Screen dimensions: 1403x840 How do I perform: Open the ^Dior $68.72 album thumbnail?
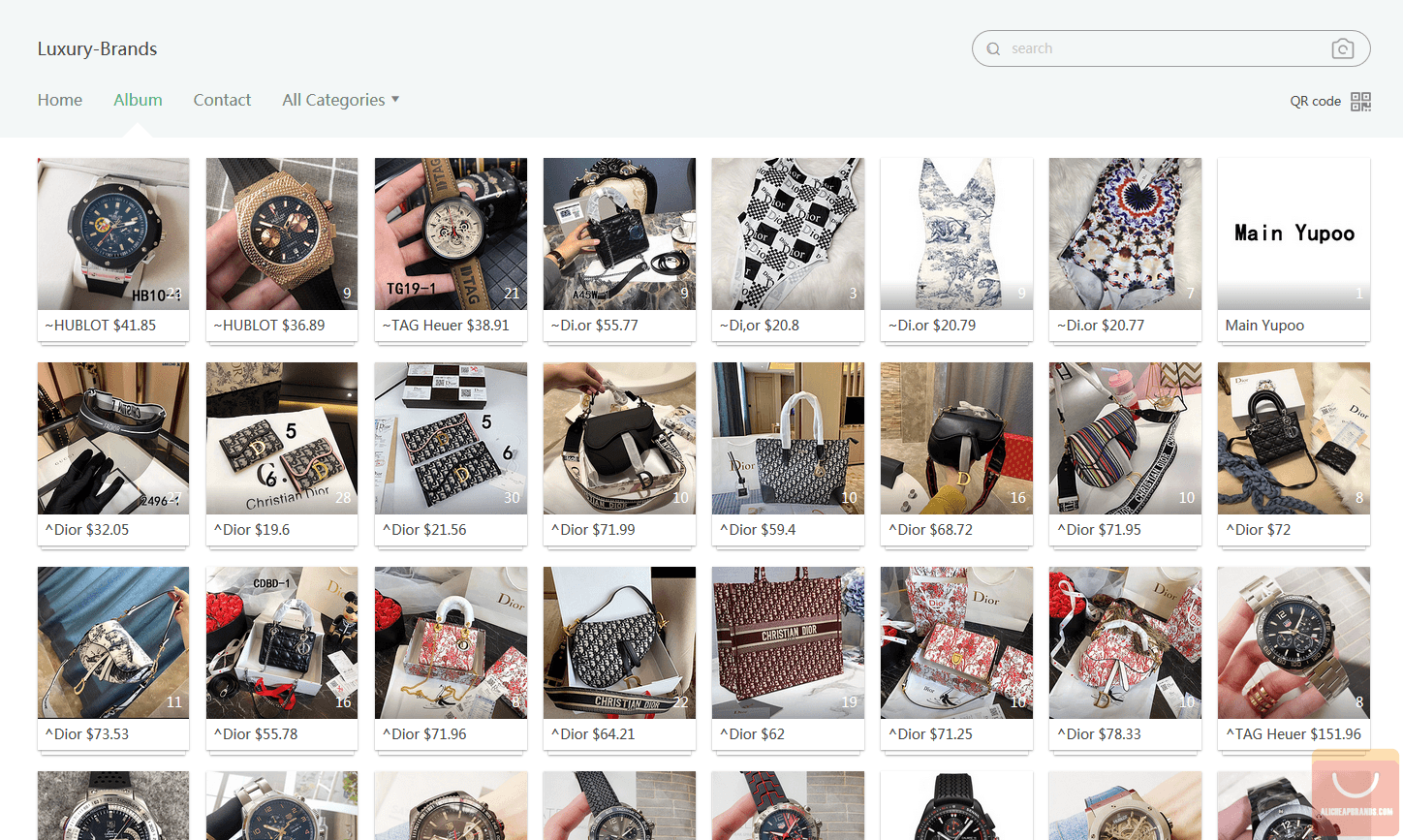[956, 438]
